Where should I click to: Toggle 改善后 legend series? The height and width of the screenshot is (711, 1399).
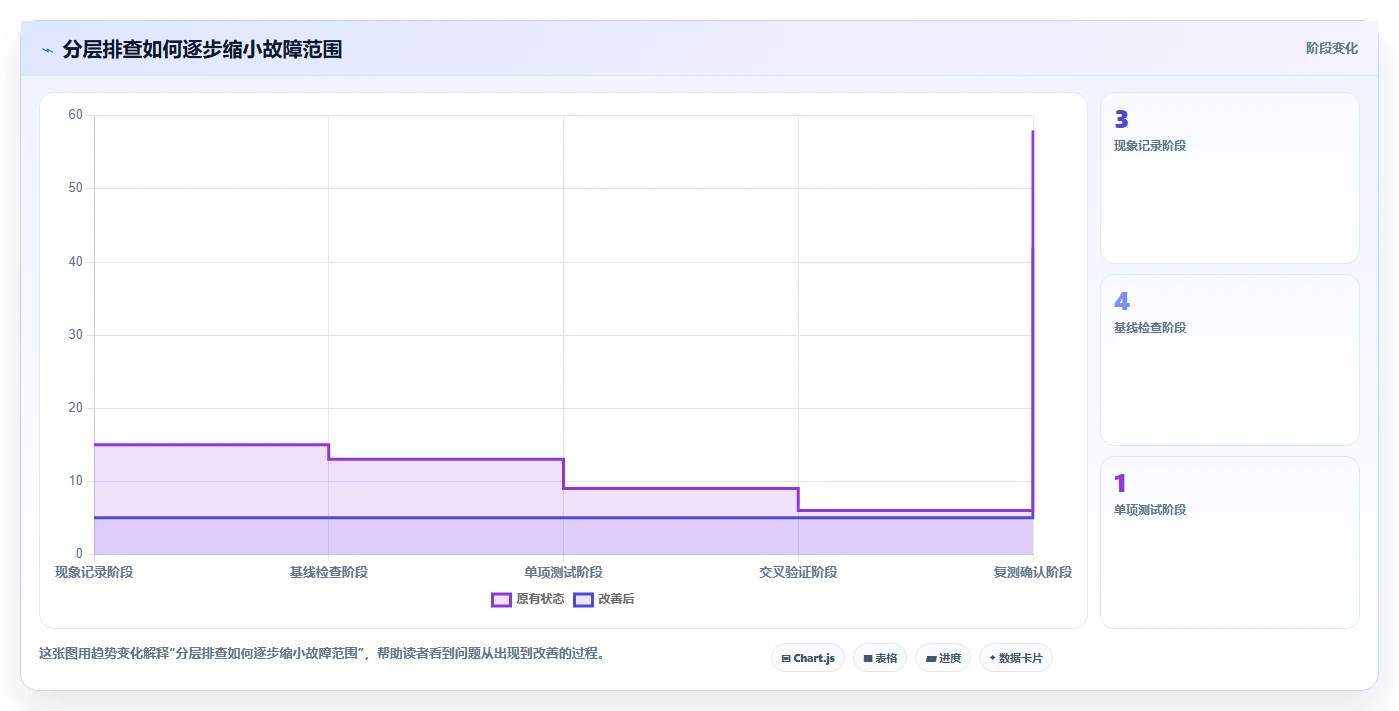click(x=604, y=599)
